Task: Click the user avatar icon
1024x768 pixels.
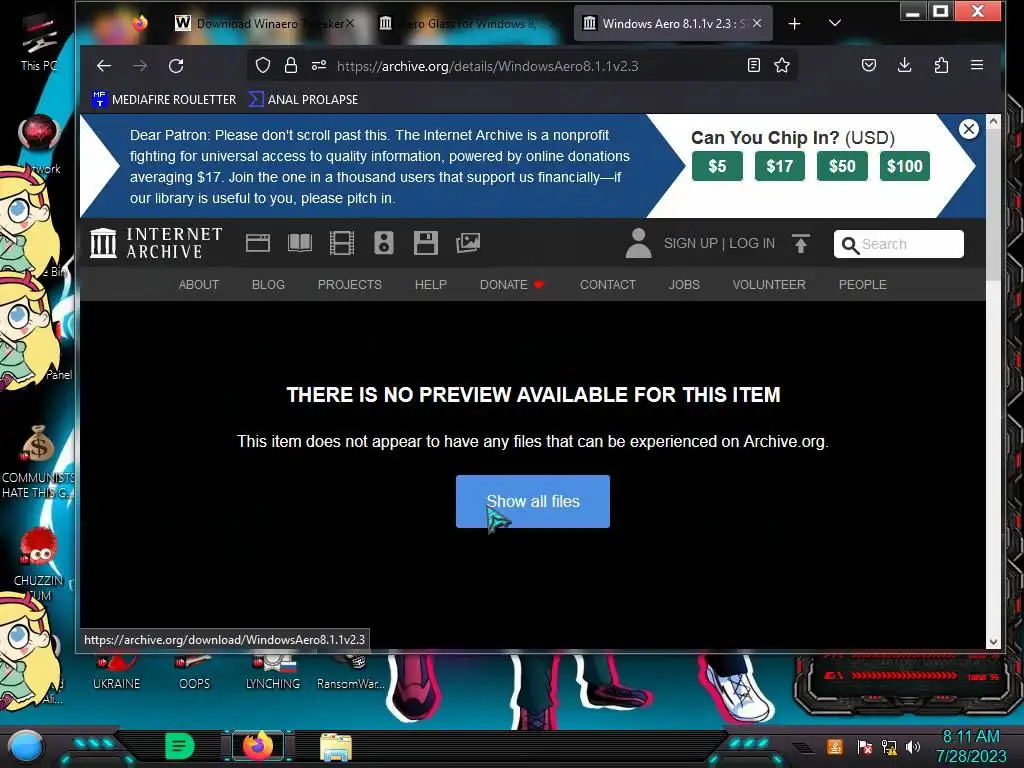Action: (638, 243)
